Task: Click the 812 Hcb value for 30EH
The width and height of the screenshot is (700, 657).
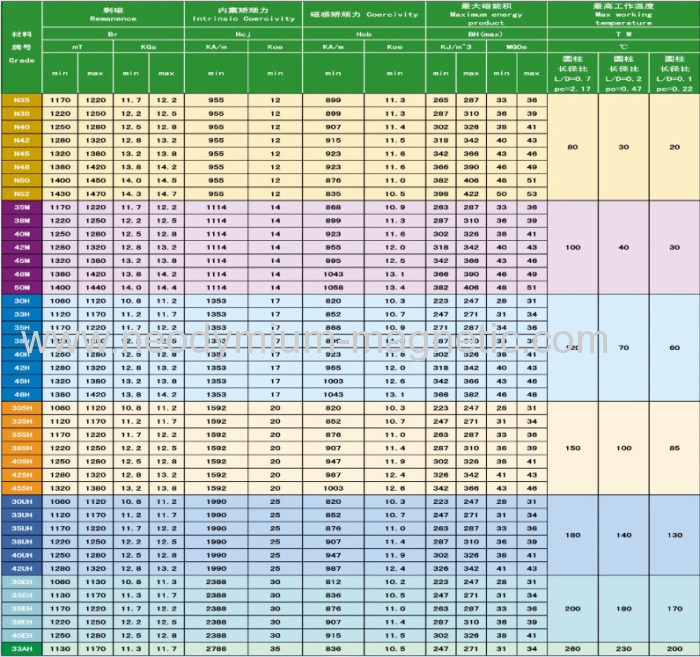Action: (x=333, y=582)
